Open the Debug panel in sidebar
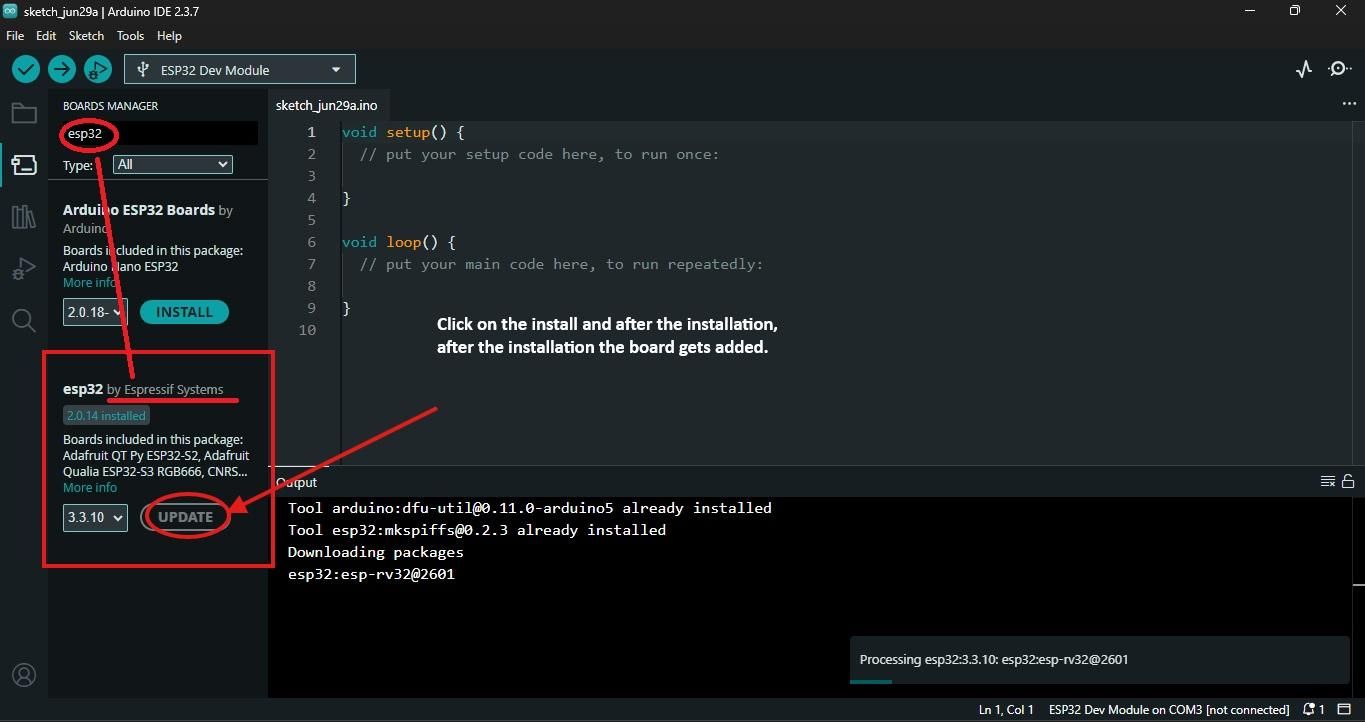Screen dimensions: 1365x722 pos(24,269)
